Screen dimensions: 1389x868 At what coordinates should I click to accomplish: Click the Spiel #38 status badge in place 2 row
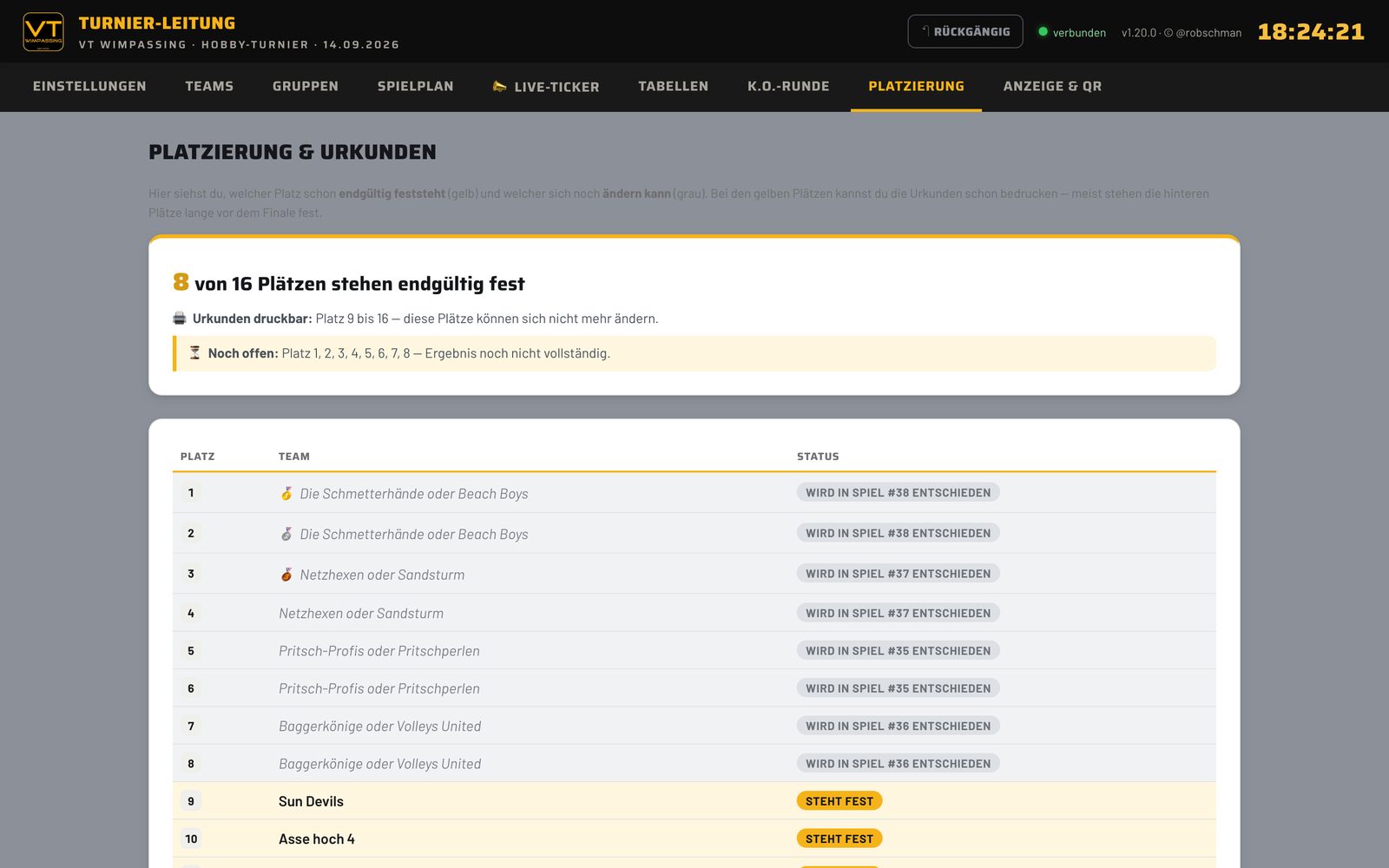[899, 533]
